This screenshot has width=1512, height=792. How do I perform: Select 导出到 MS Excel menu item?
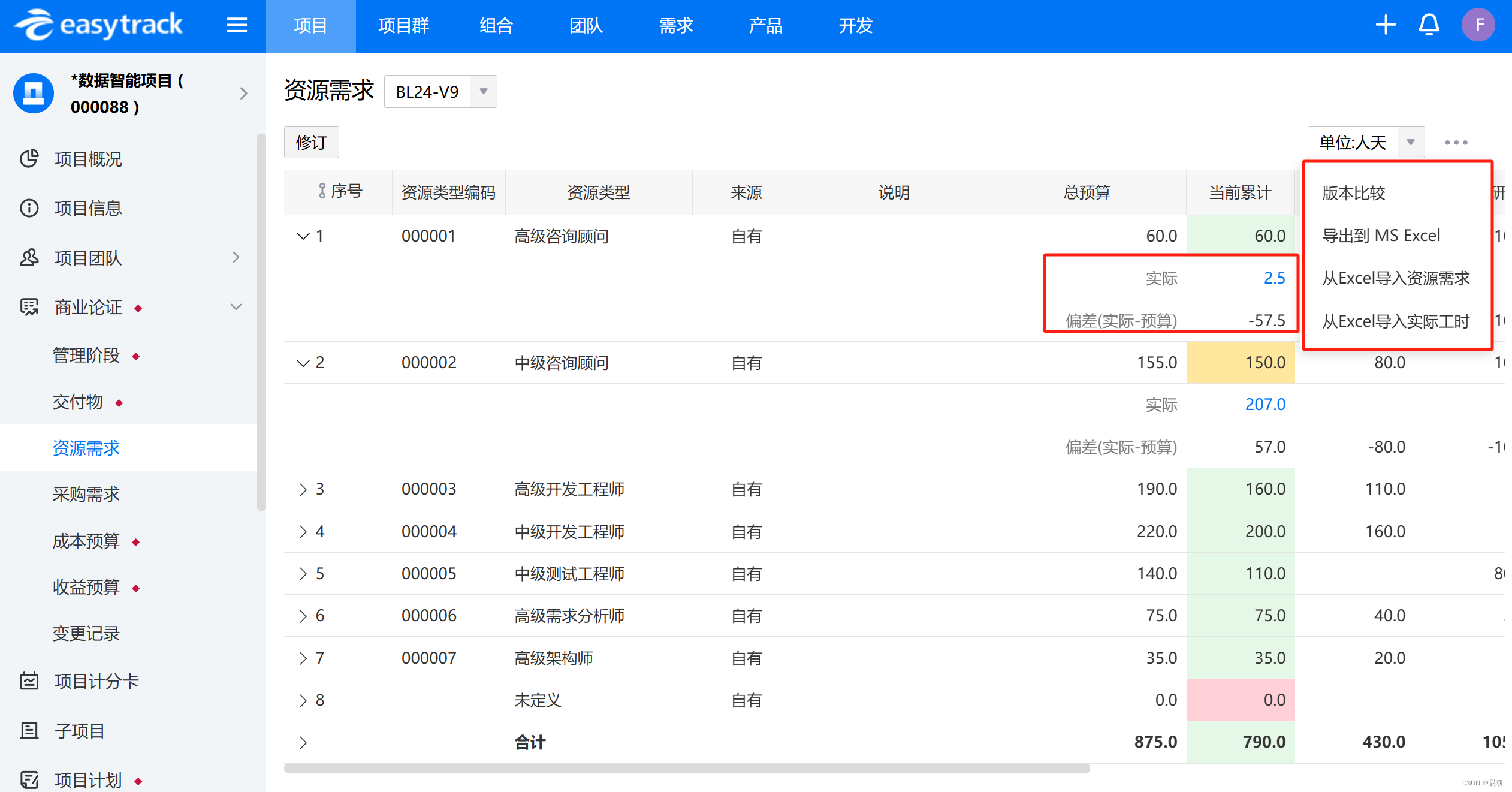[1381, 236]
